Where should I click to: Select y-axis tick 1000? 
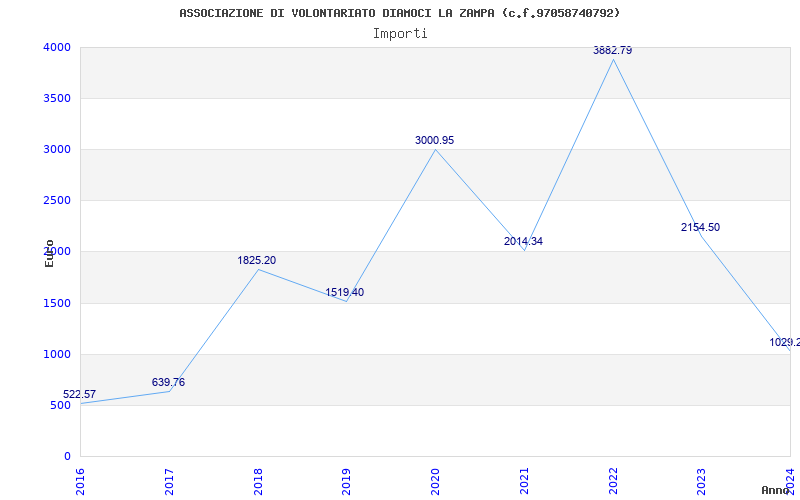[56, 355]
